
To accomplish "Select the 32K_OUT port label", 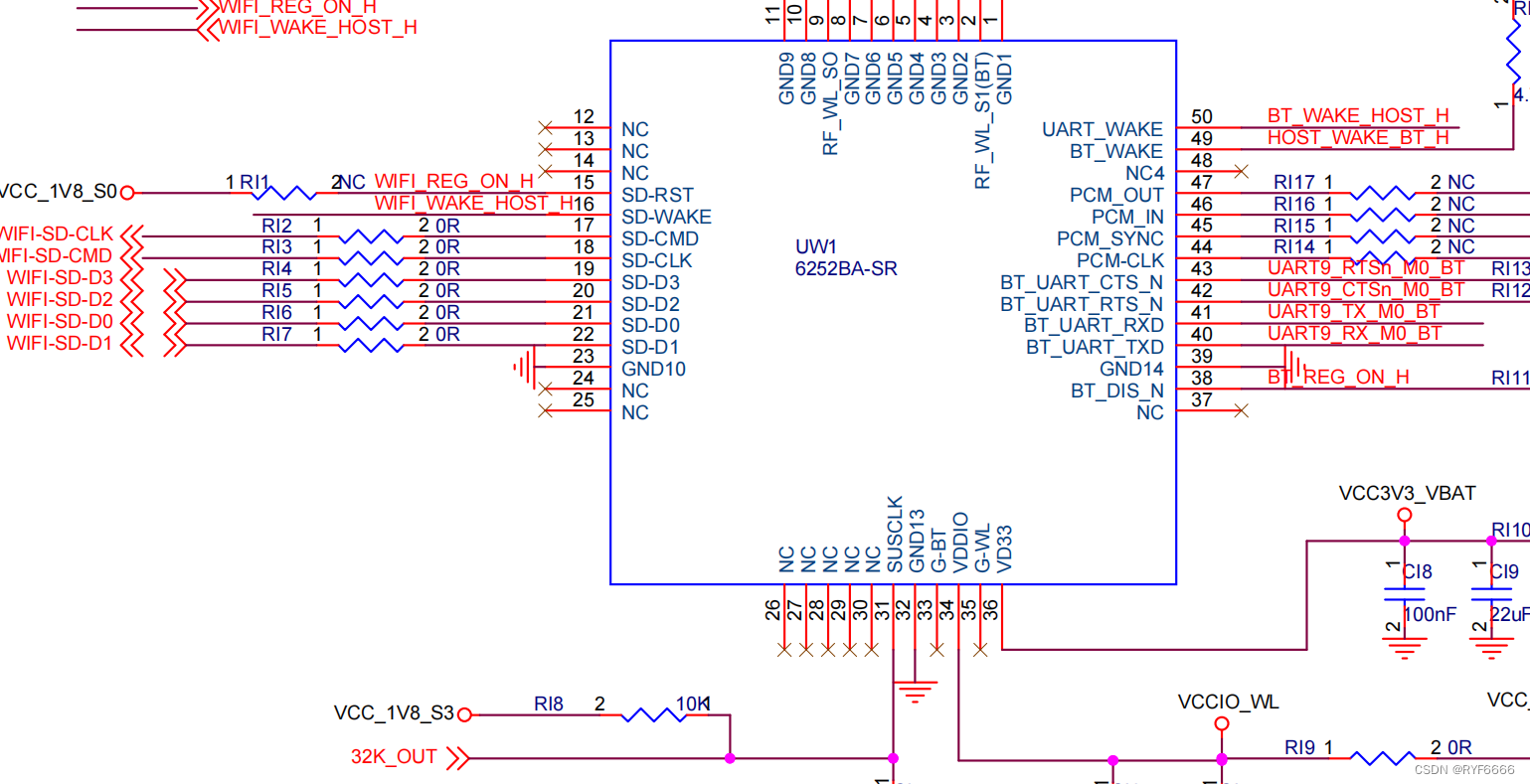I will (x=394, y=757).
